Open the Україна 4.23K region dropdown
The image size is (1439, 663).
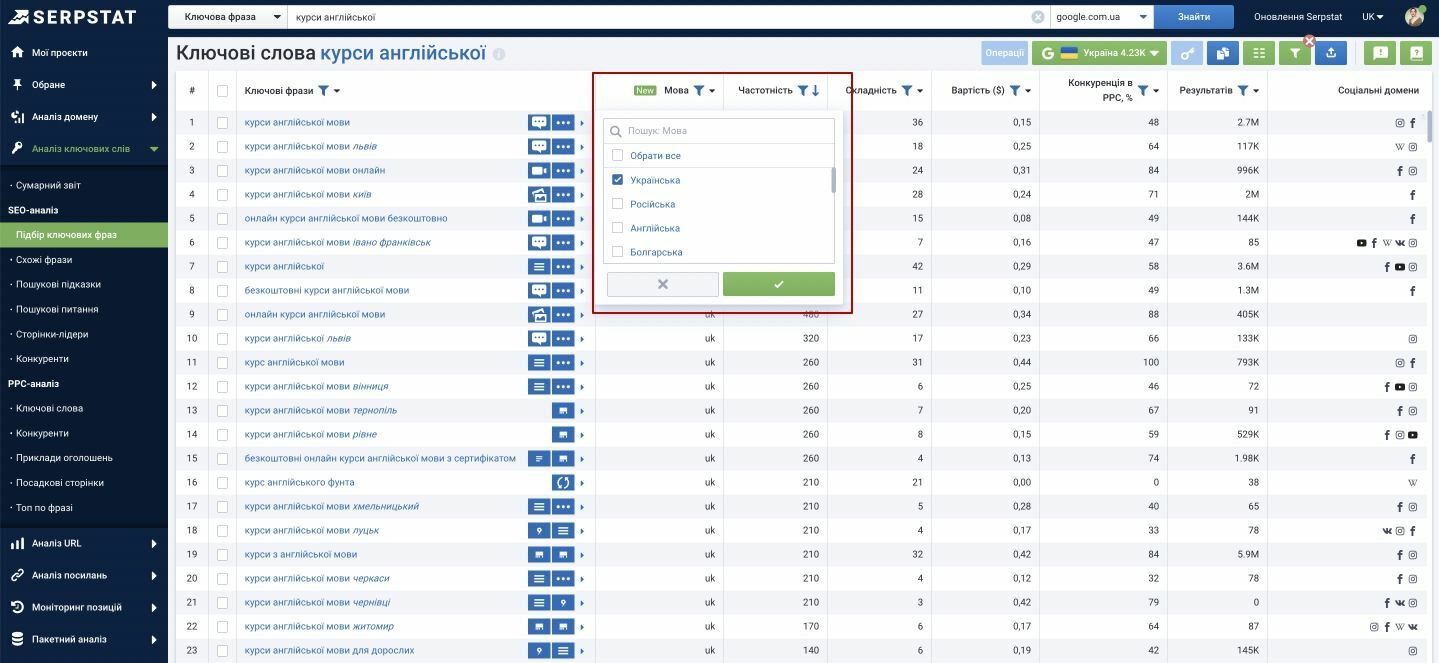pyautogui.click(x=1099, y=53)
